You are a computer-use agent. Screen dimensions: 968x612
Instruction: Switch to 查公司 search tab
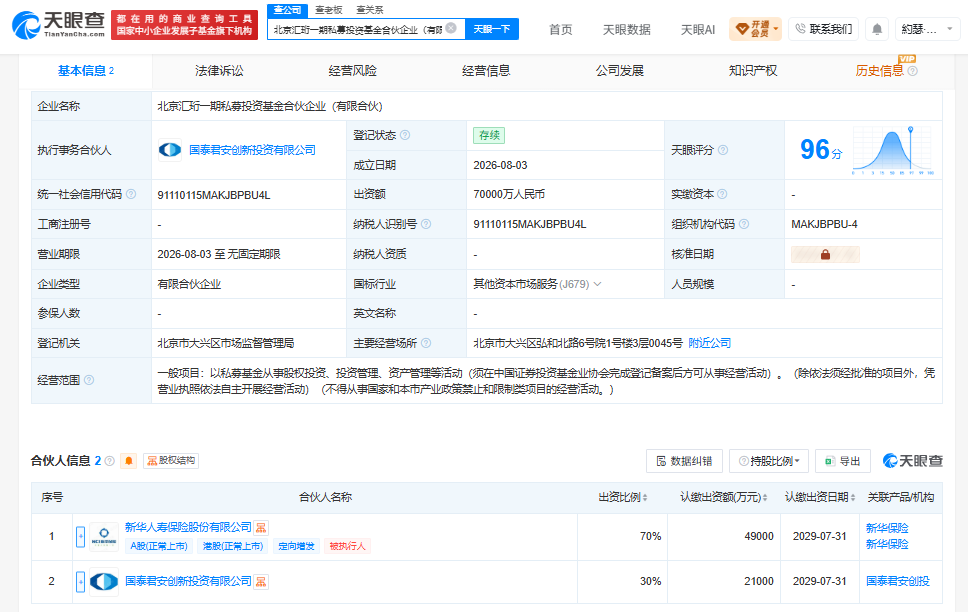pyautogui.click(x=288, y=10)
